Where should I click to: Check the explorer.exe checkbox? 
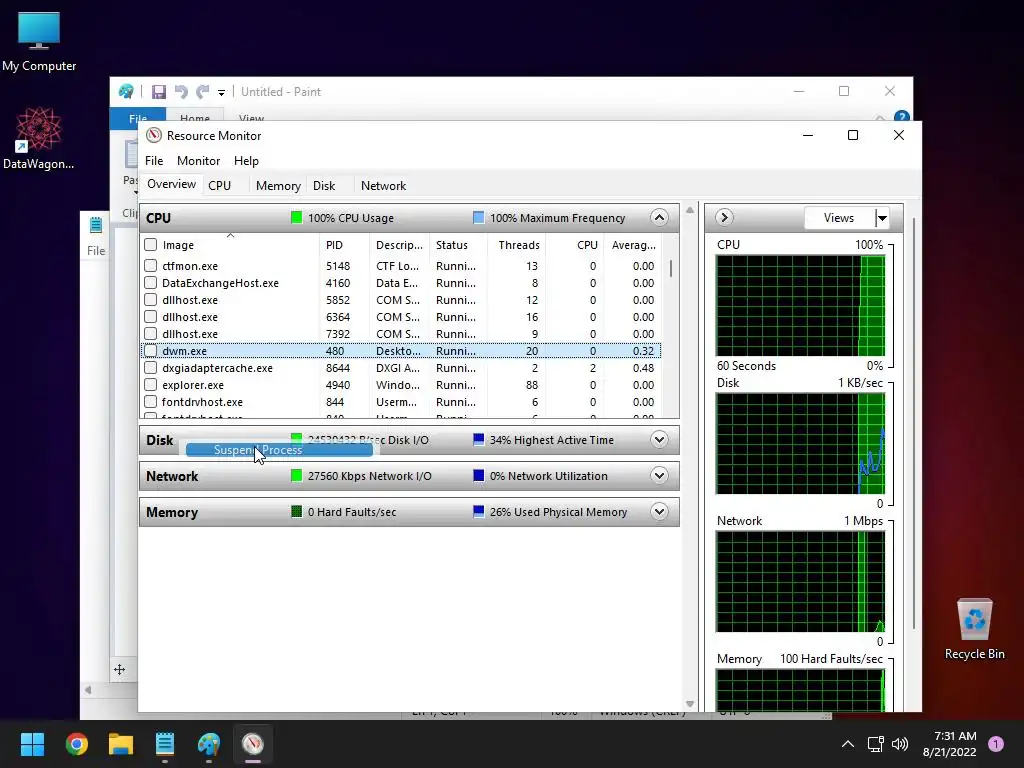coord(151,385)
